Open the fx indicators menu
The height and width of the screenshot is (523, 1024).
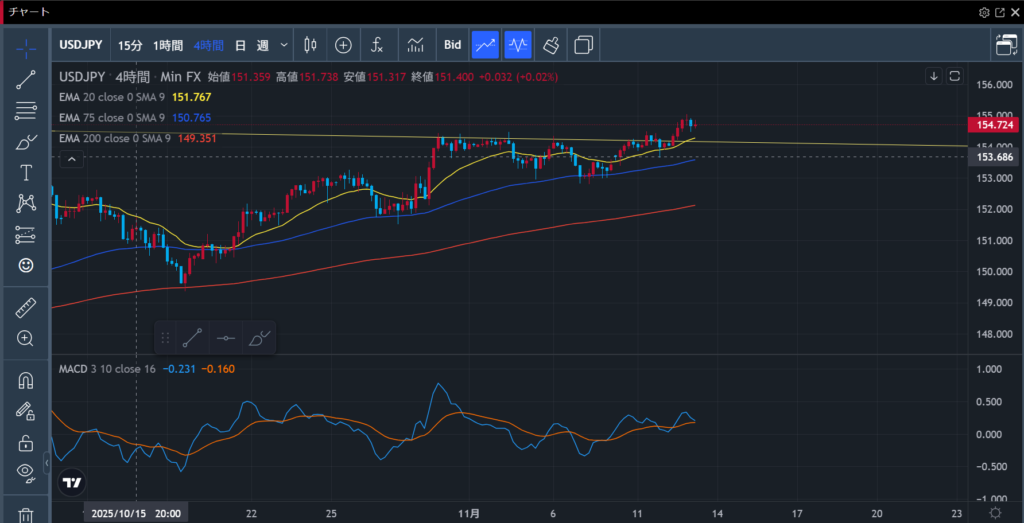(377, 45)
